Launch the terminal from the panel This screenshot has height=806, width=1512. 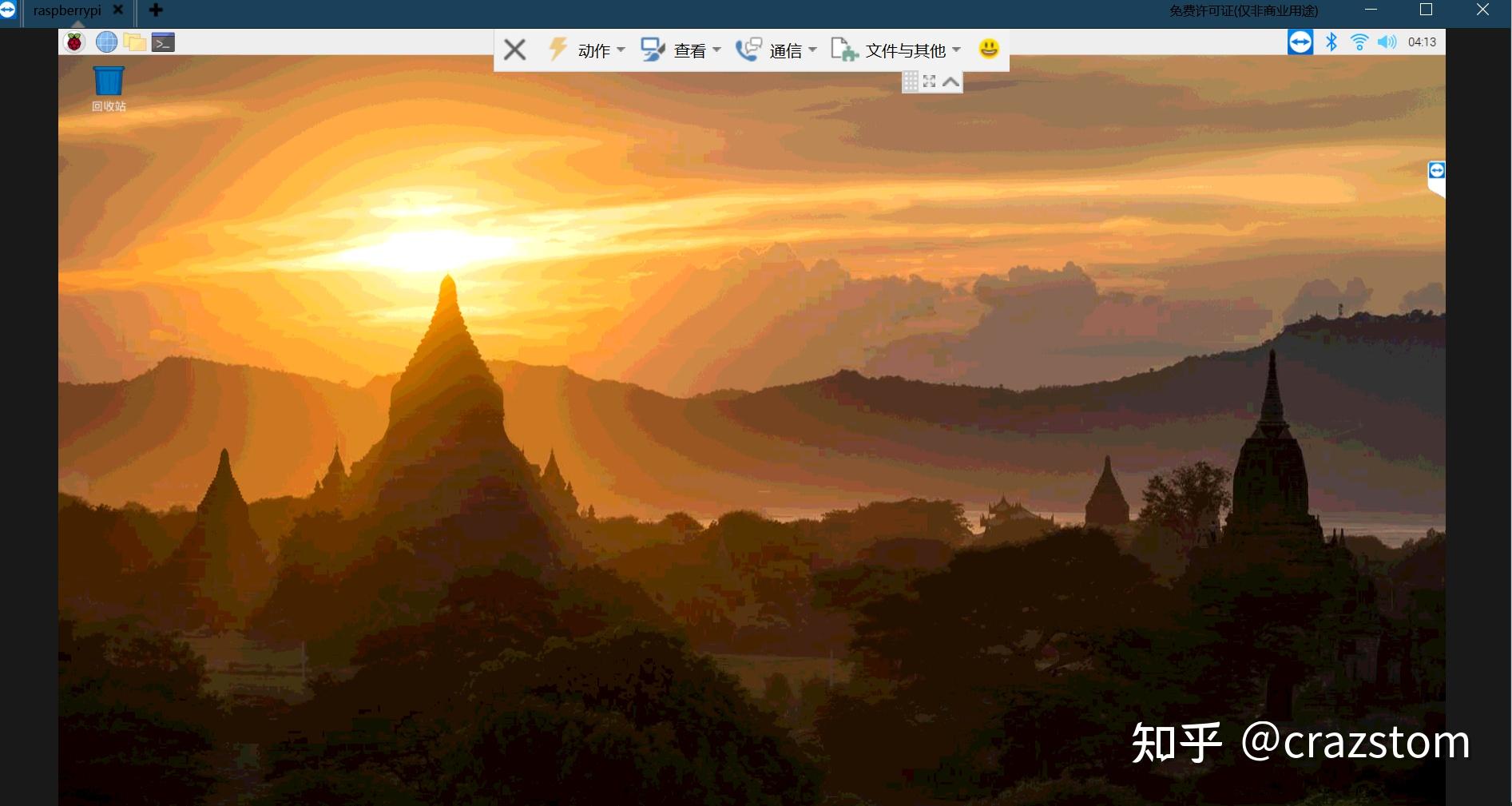(x=163, y=42)
